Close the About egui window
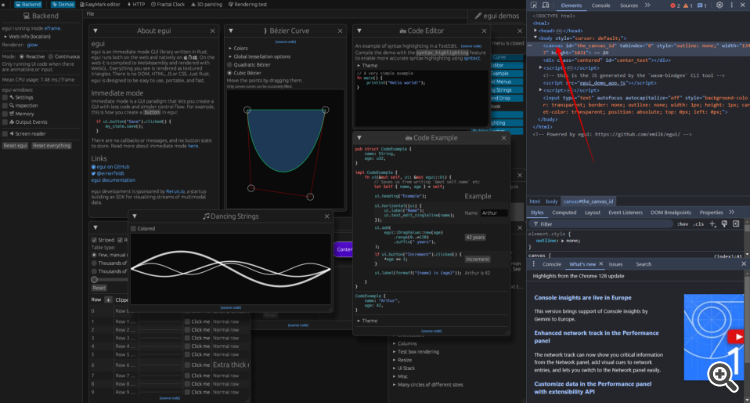This screenshot has width=750, height=403. pos(211,32)
